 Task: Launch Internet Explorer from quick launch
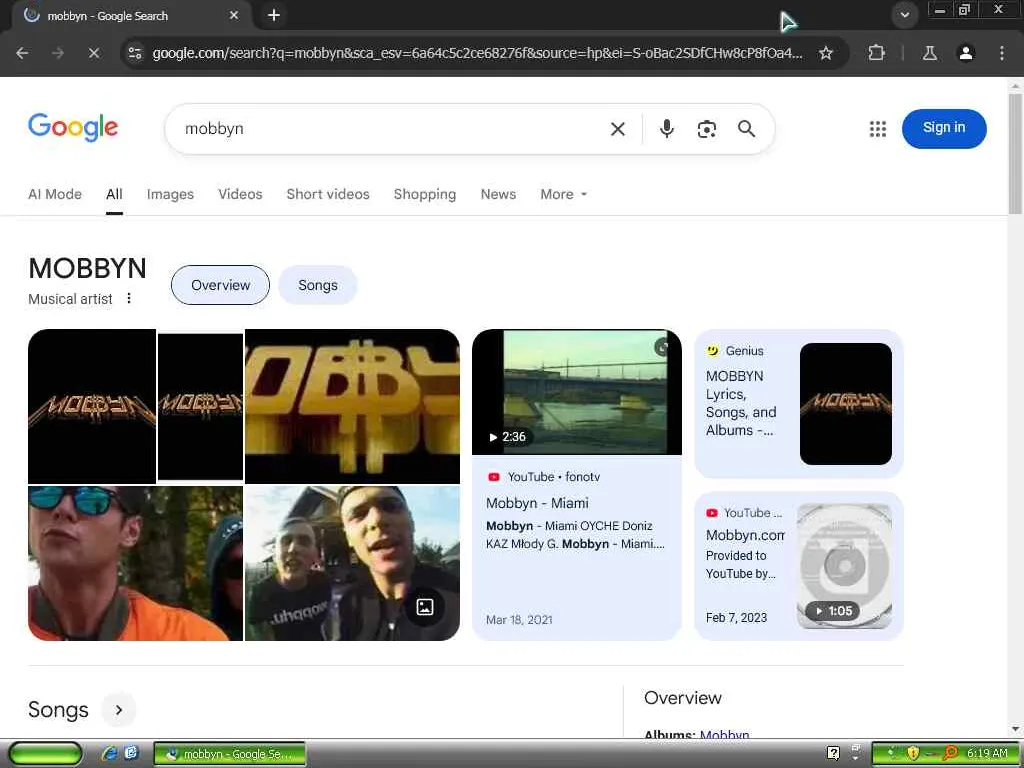click(109, 754)
